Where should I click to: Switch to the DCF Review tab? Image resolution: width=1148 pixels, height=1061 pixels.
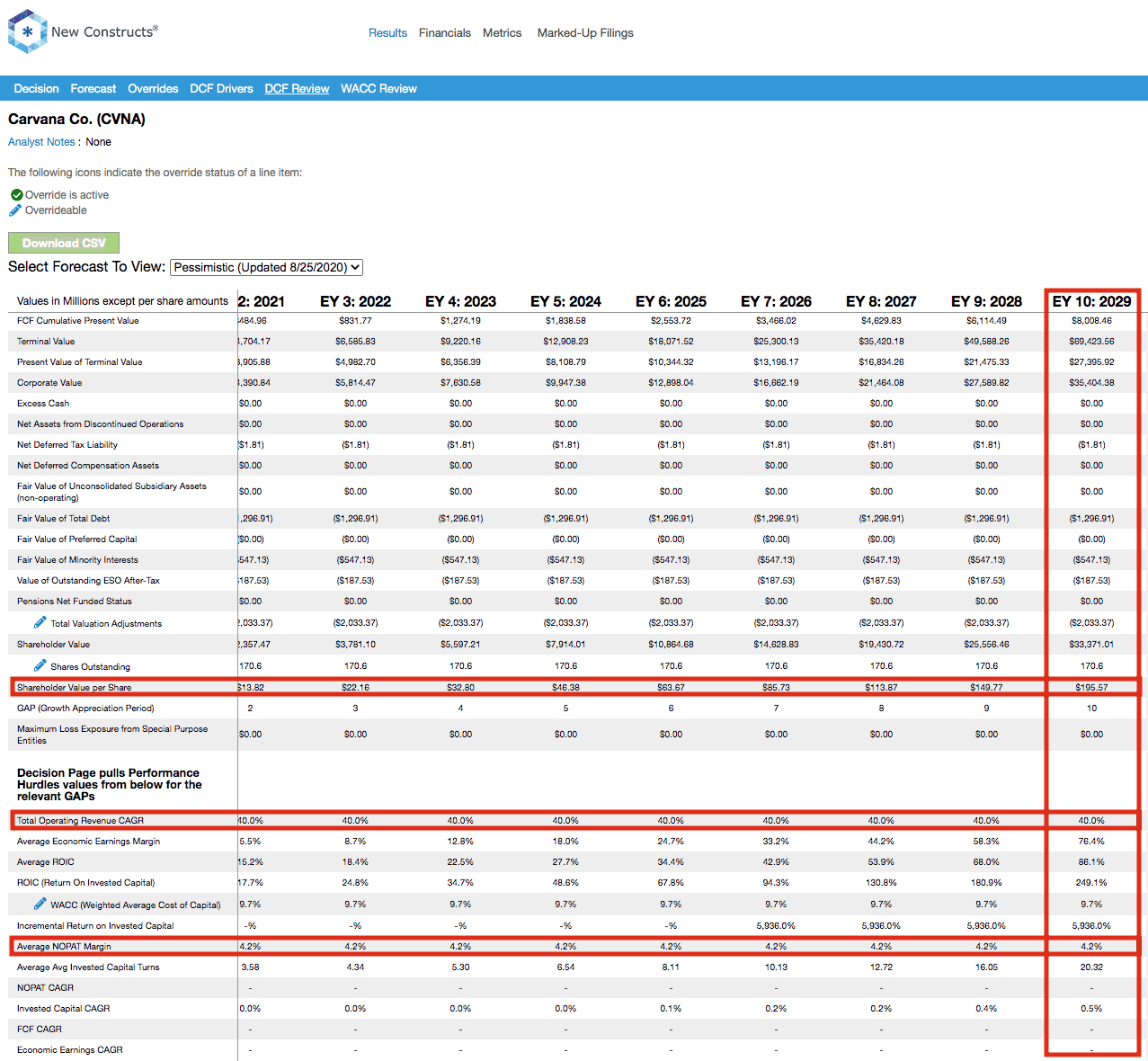tap(297, 88)
